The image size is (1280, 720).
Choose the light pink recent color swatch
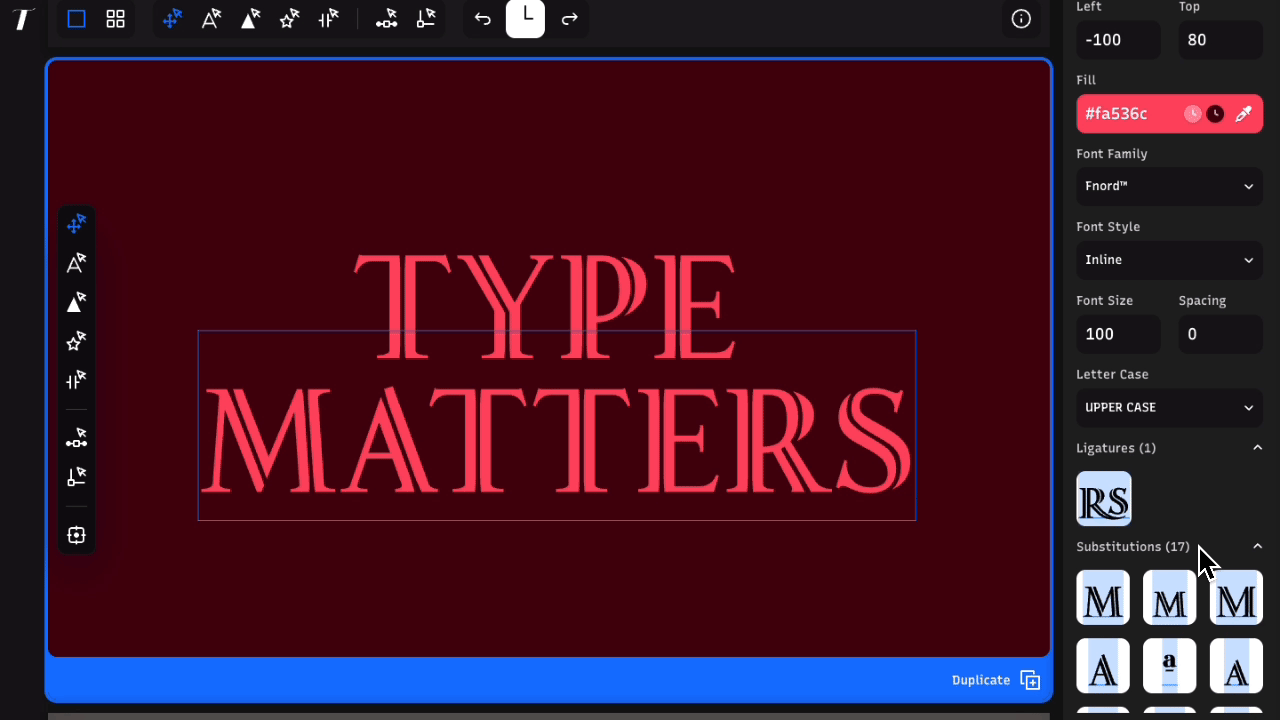pos(1193,114)
